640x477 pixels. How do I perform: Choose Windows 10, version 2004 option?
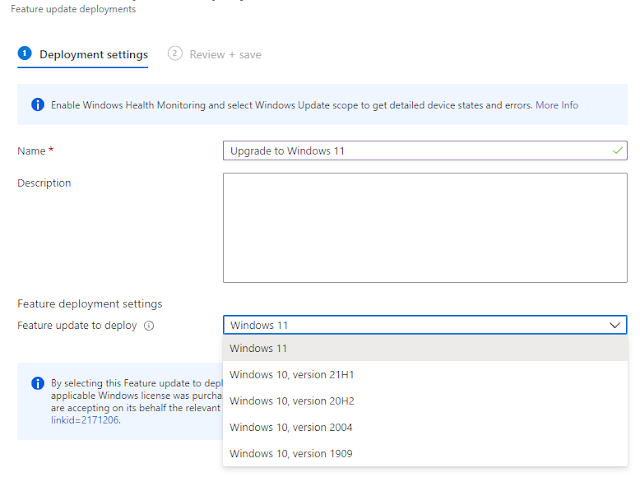click(425, 427)
